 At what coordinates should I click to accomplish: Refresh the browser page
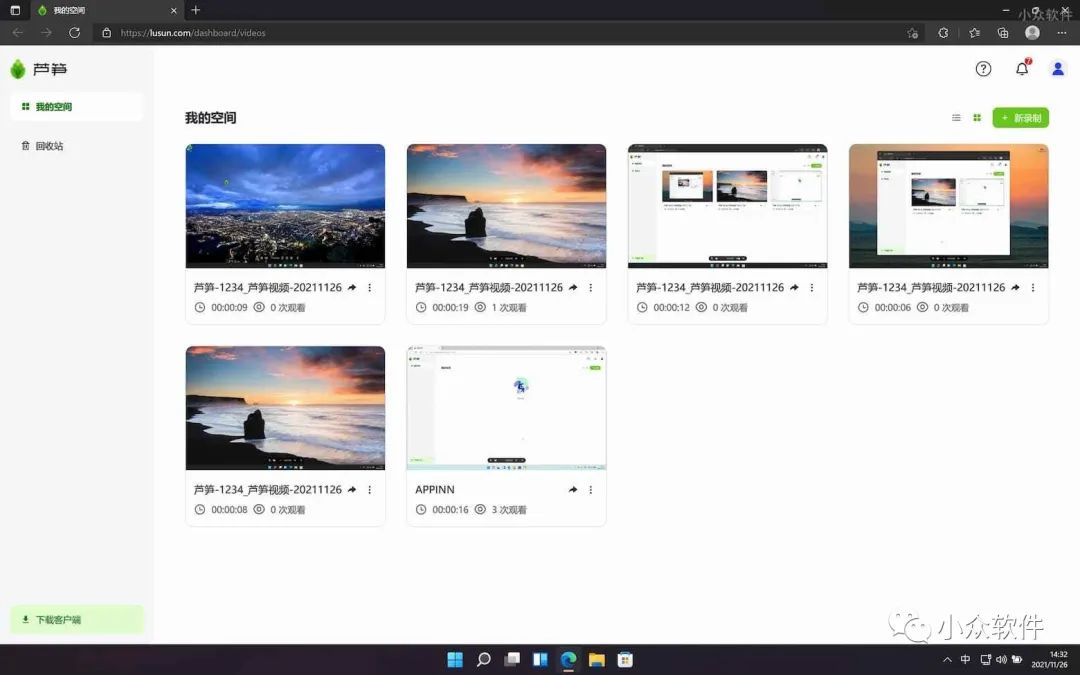(74, 32)
